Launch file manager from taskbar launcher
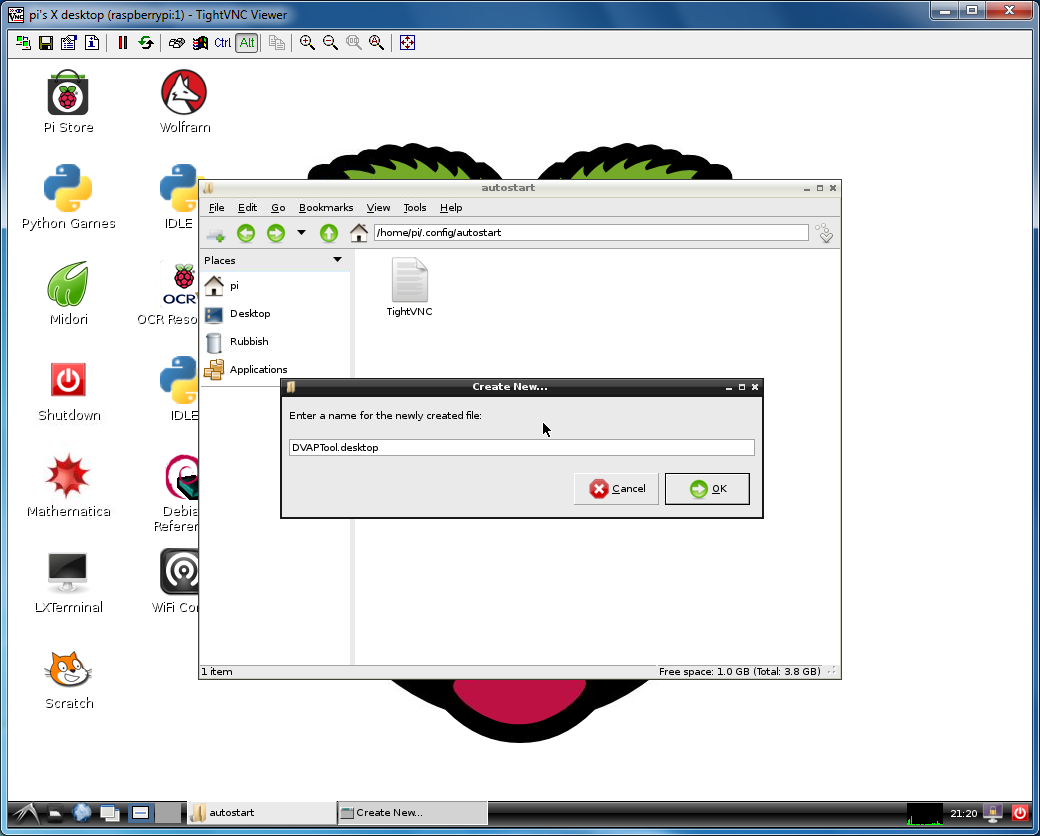Viewport: 1040px width, 836px height. click(x=56, y=813)
